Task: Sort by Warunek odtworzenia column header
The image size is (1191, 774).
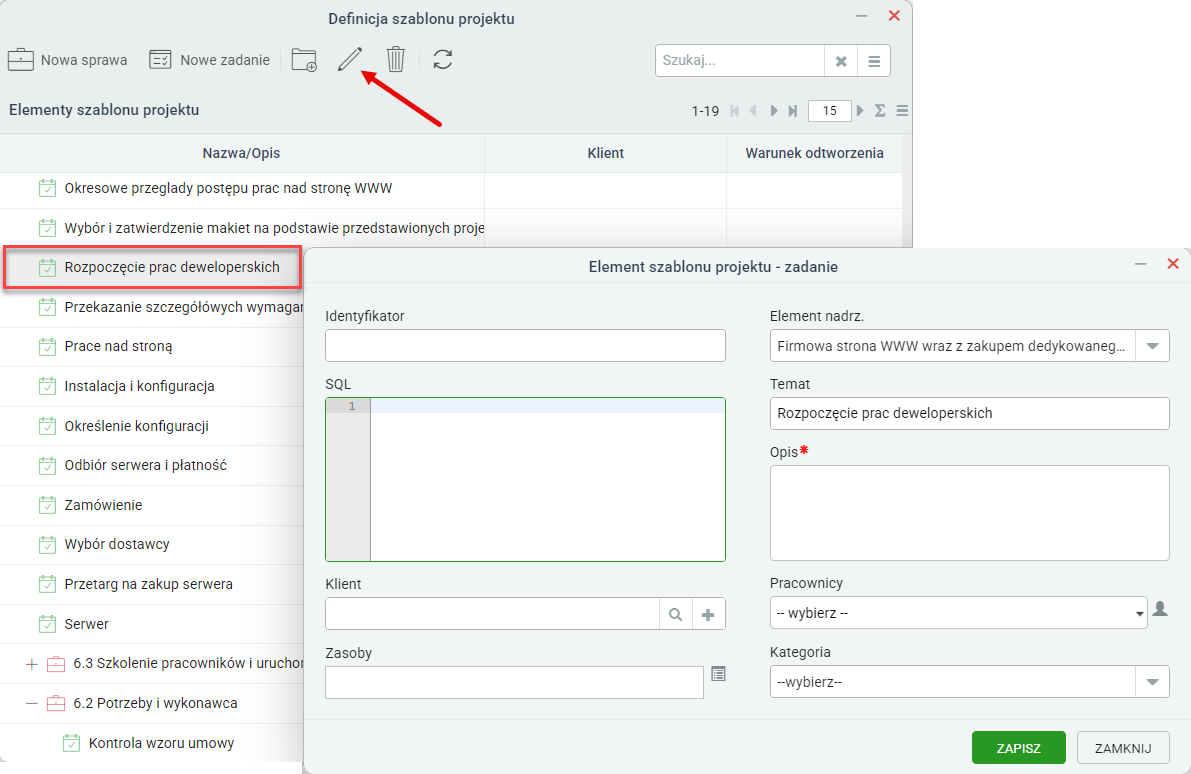Action: (814, 153)
